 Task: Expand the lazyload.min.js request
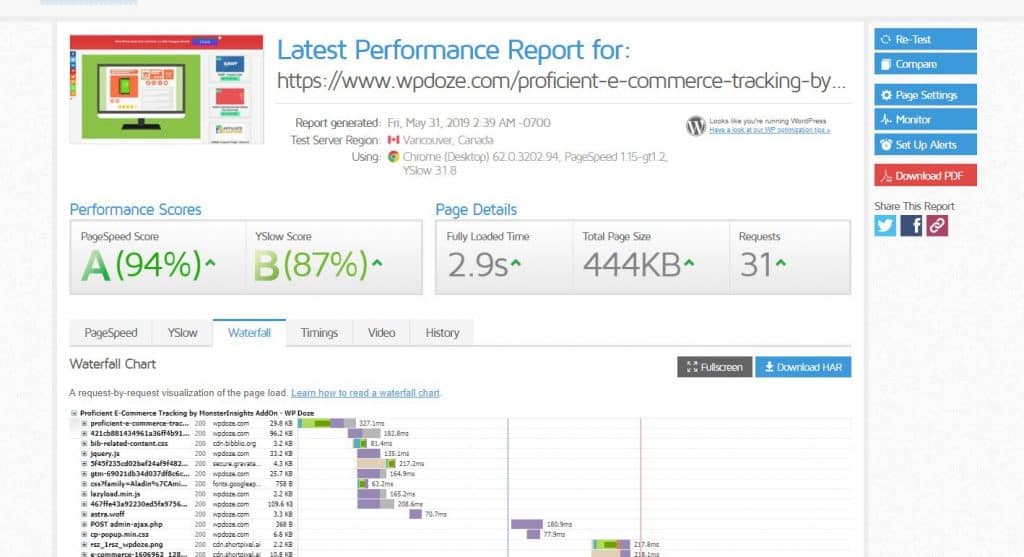pos(84,494)
